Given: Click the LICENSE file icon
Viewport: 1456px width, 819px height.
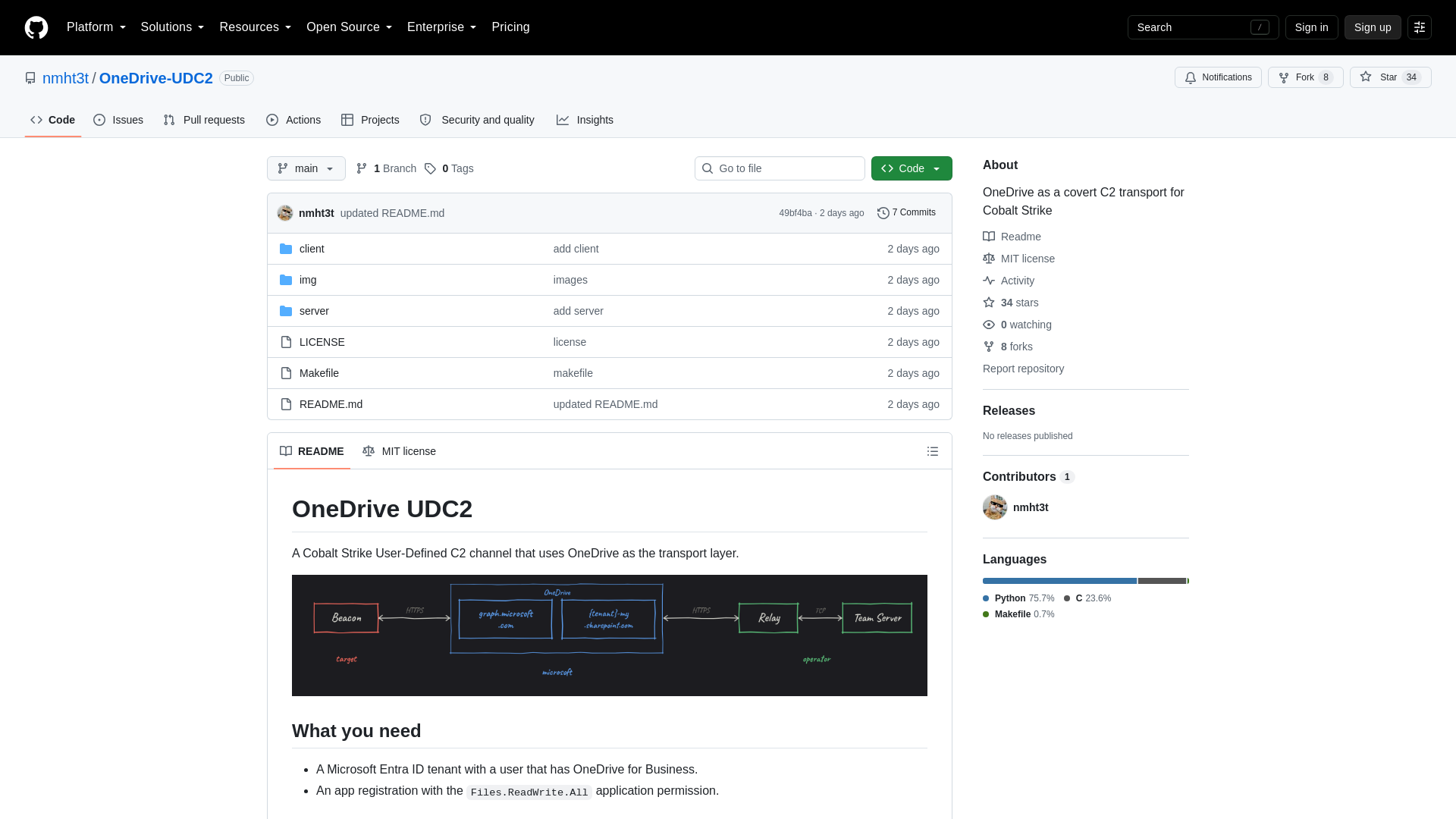Looking at the screenshot, I should (286, 342).
